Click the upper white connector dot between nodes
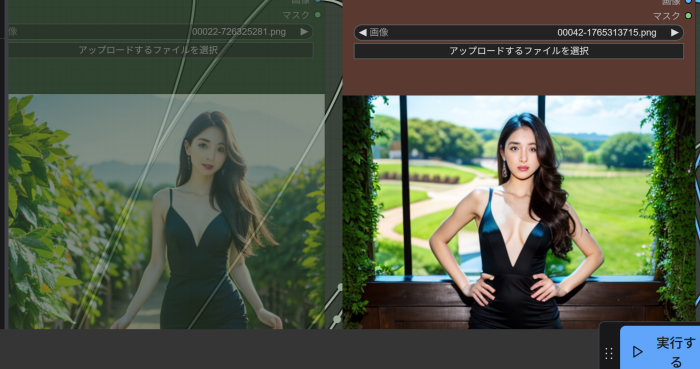 click(x=340, y=288)
